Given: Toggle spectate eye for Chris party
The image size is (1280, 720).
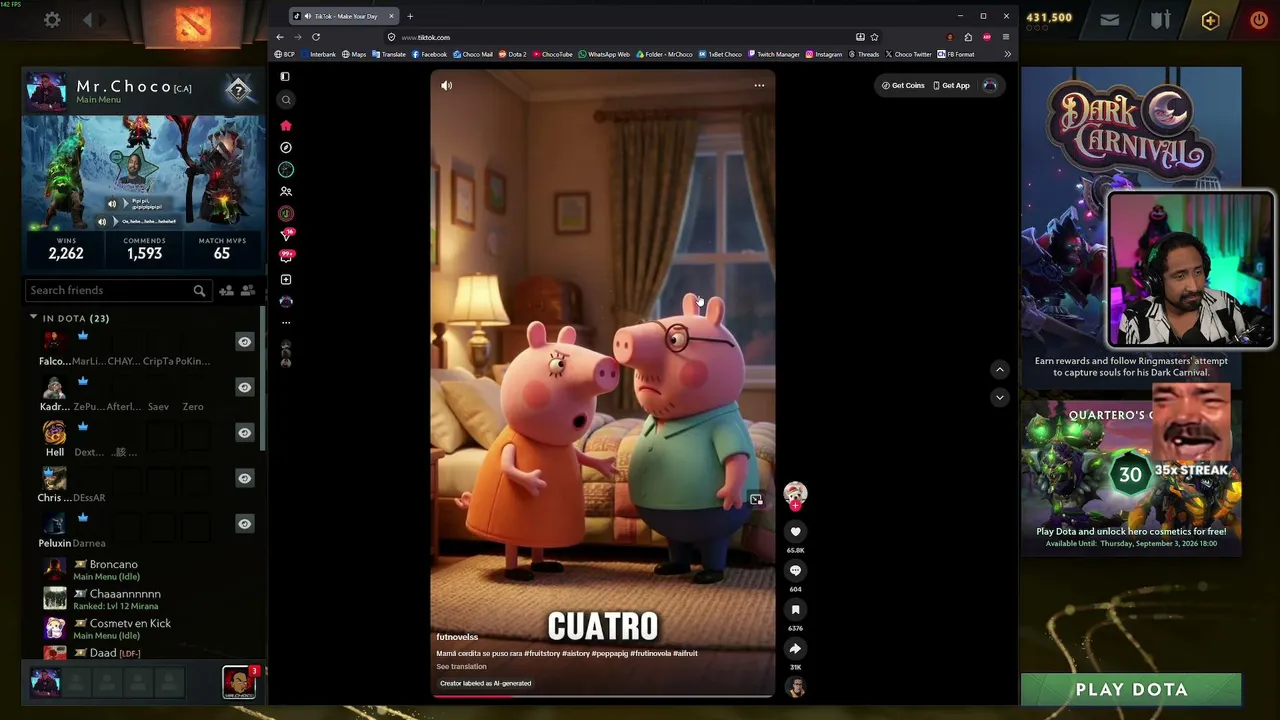Looking at the screenshot, I should [244, 478].
